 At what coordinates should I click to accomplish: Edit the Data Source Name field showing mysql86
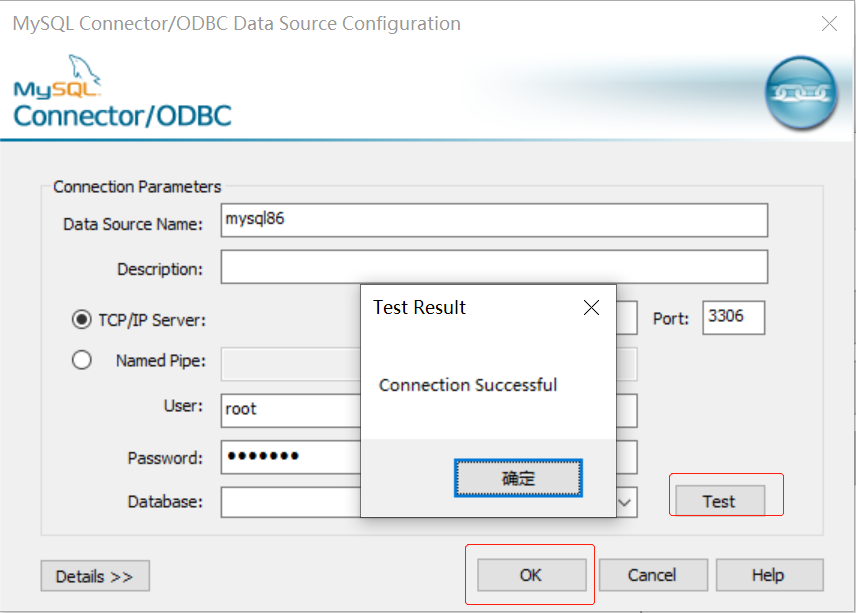tap(494, 220)
